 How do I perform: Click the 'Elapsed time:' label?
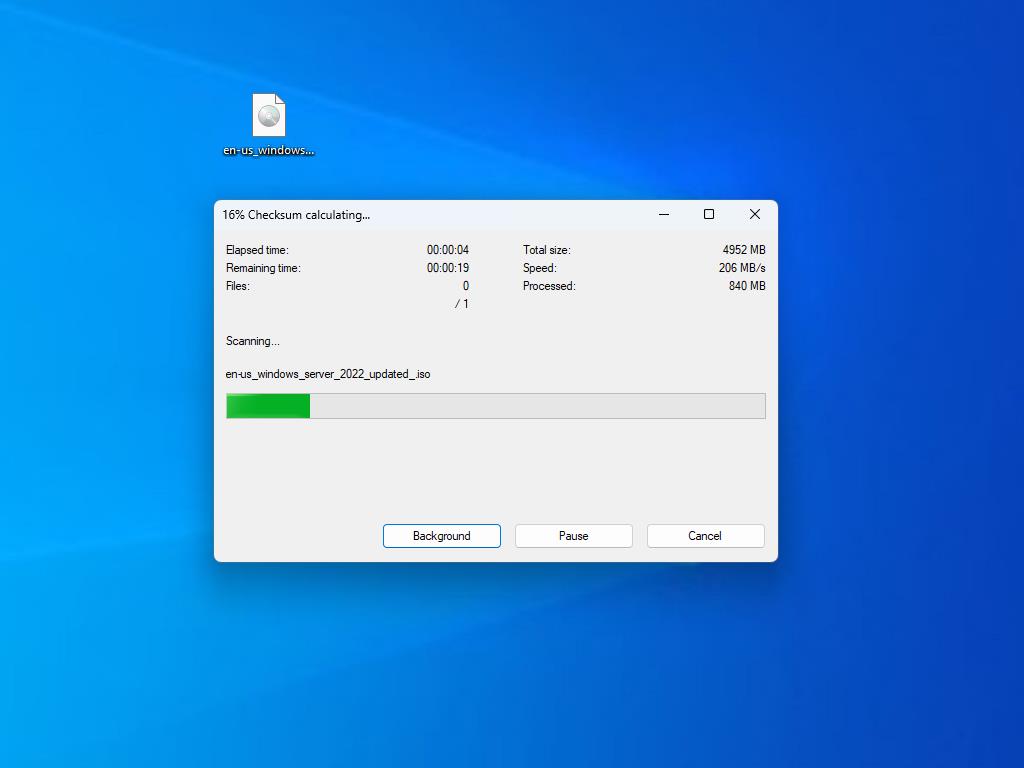point(257,250)
